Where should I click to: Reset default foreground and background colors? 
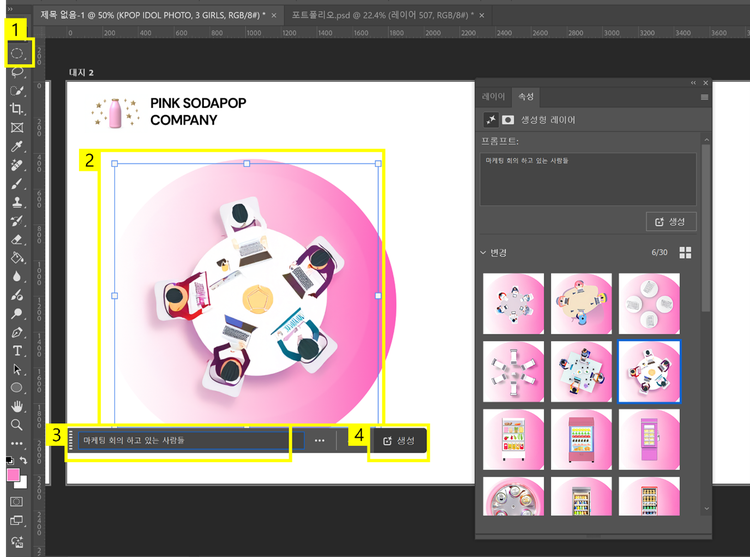point(10,460)
